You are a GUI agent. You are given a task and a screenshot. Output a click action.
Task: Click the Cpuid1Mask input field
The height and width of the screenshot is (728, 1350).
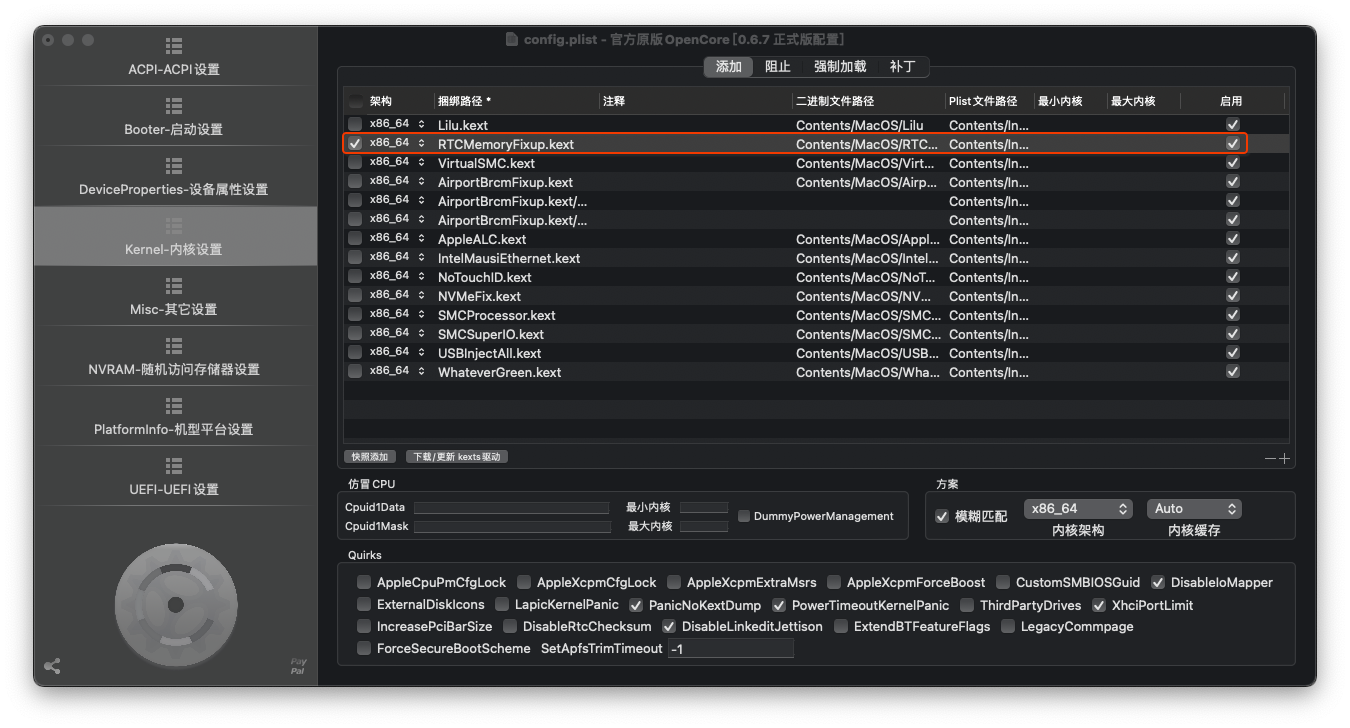tap(512, 526)
